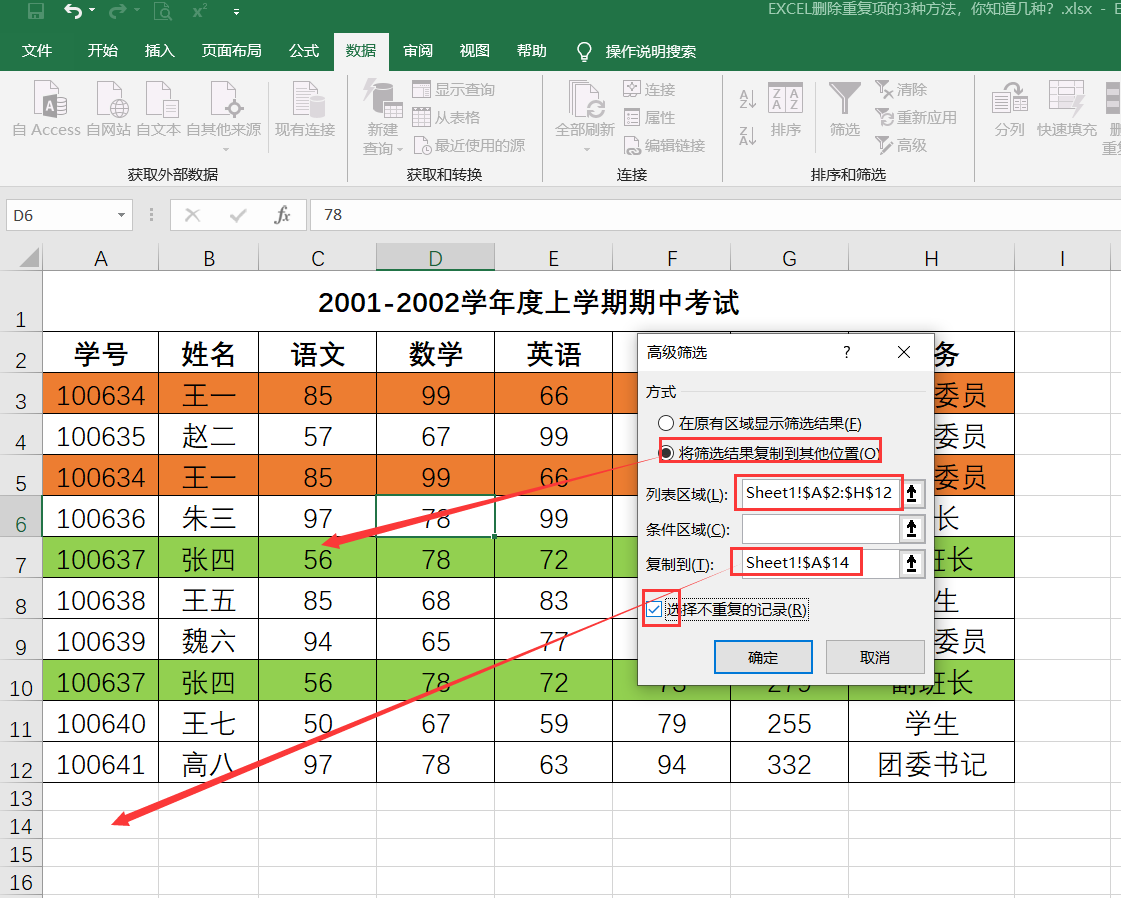Sort ascending A to Z icon
The height and width of the screenshot is (898, 1121).
[x=748, y=99]
